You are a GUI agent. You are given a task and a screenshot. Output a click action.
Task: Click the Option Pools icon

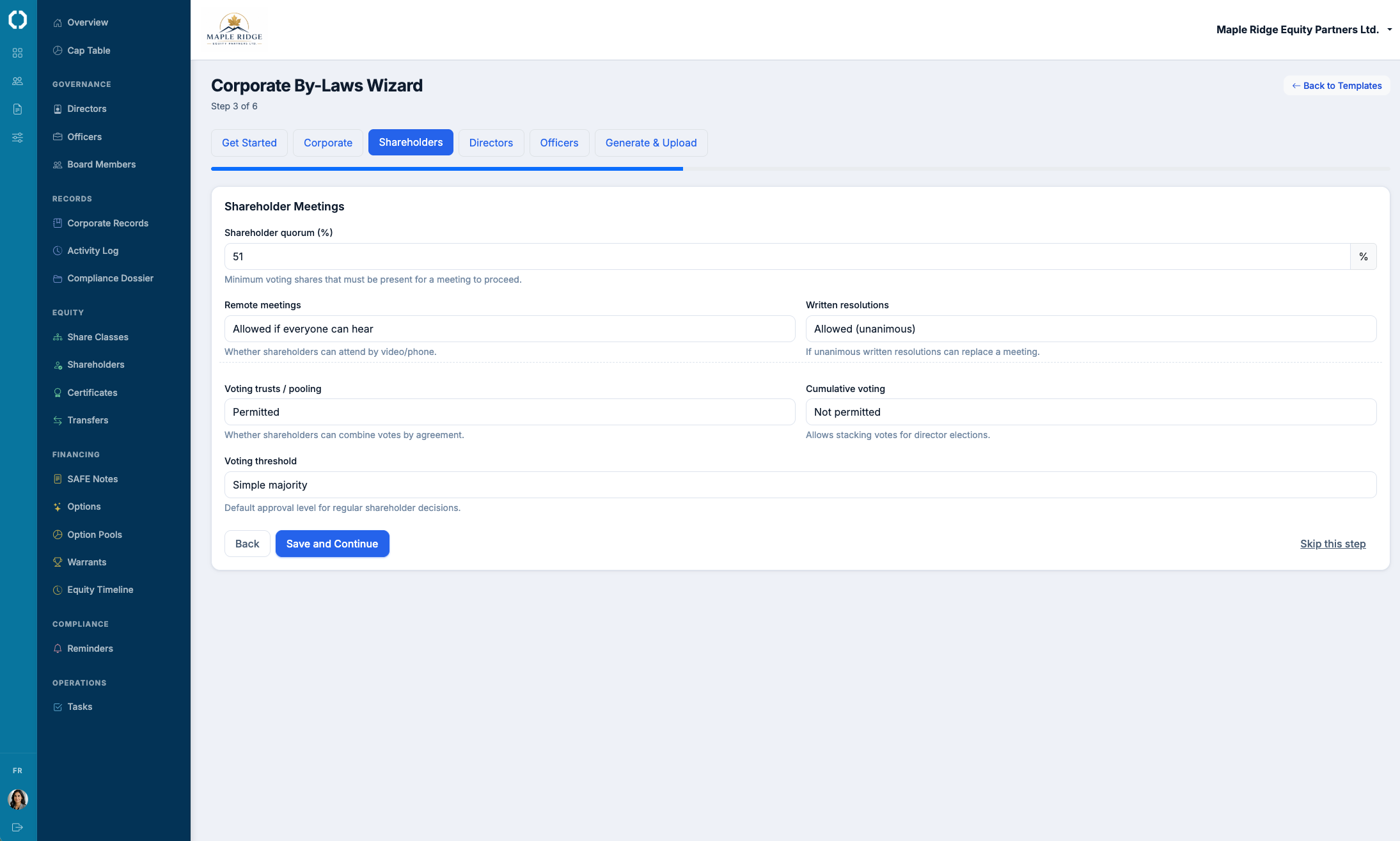click(x=58, y=535)
